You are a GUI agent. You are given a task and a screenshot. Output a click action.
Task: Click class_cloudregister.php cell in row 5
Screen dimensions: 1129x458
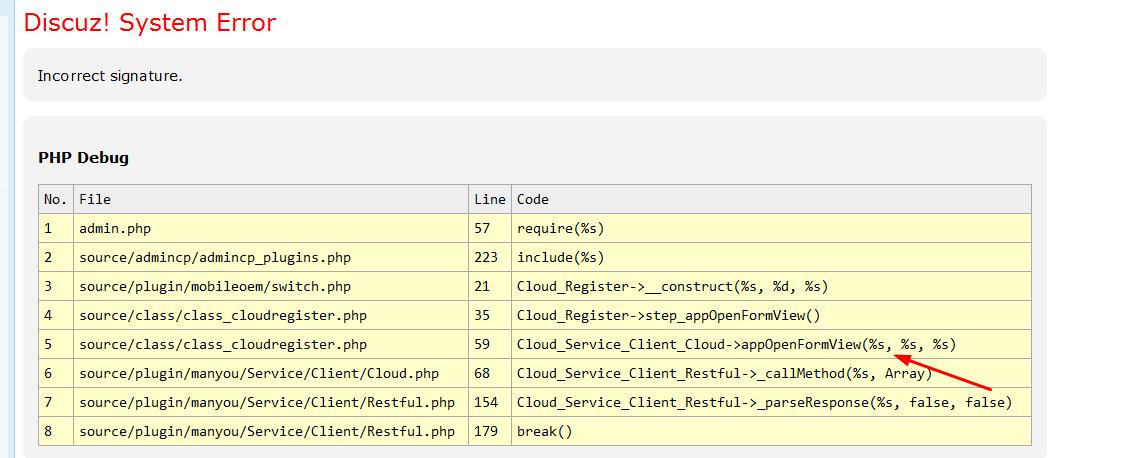point(271,344)
